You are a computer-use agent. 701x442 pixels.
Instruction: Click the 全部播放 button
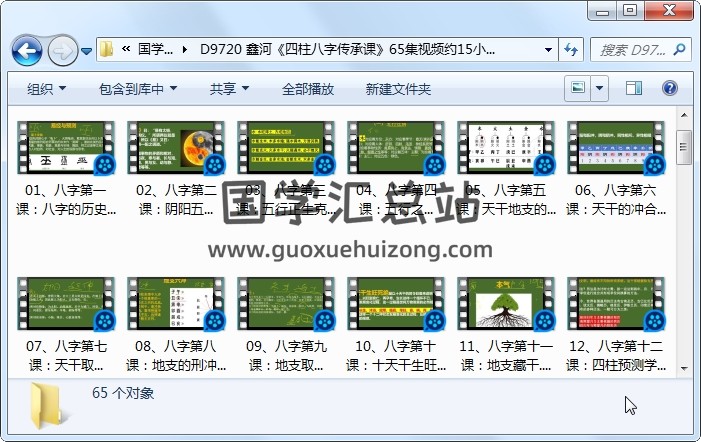point(308,89)
